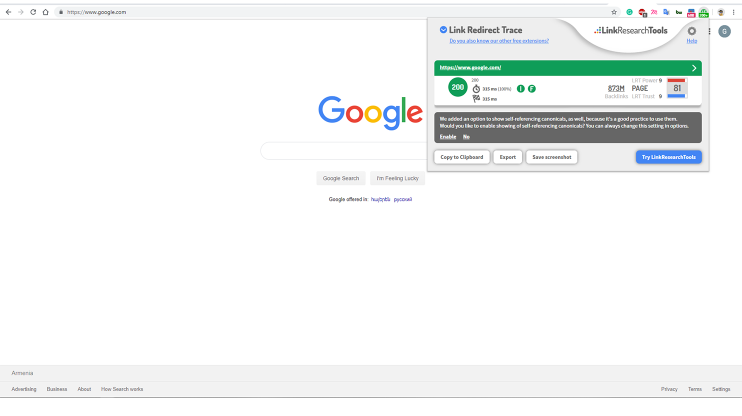Viewport: 742px width, 416px height.
Task: Open the pink extension icon in toolbar
Action: click(x=654, y=12)
